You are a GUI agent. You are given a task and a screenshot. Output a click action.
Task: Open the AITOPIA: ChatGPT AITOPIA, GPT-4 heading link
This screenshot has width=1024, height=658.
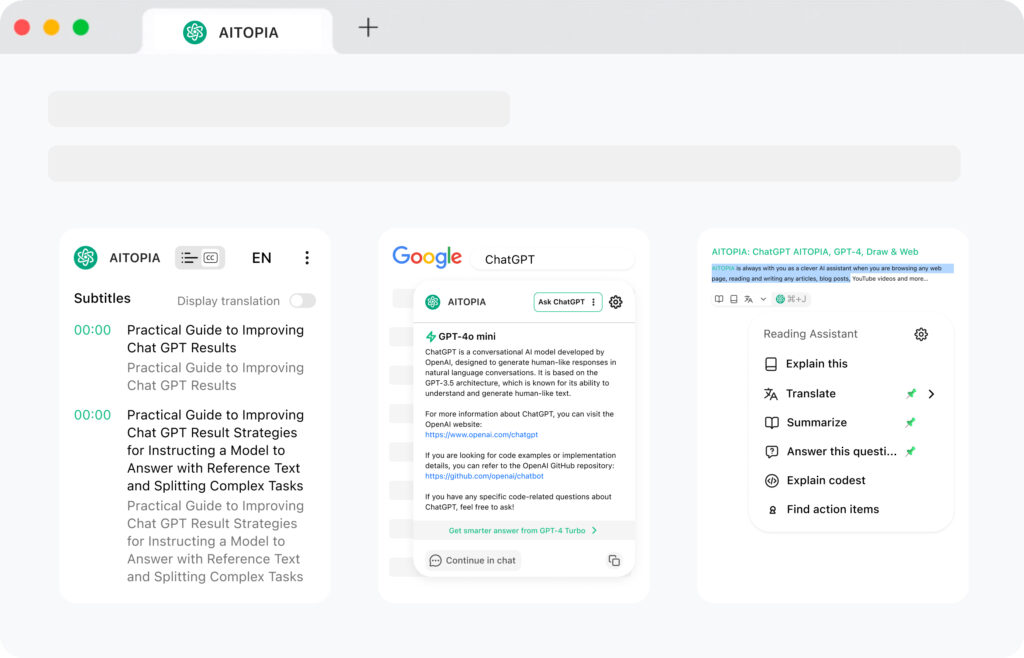[815, 251]
